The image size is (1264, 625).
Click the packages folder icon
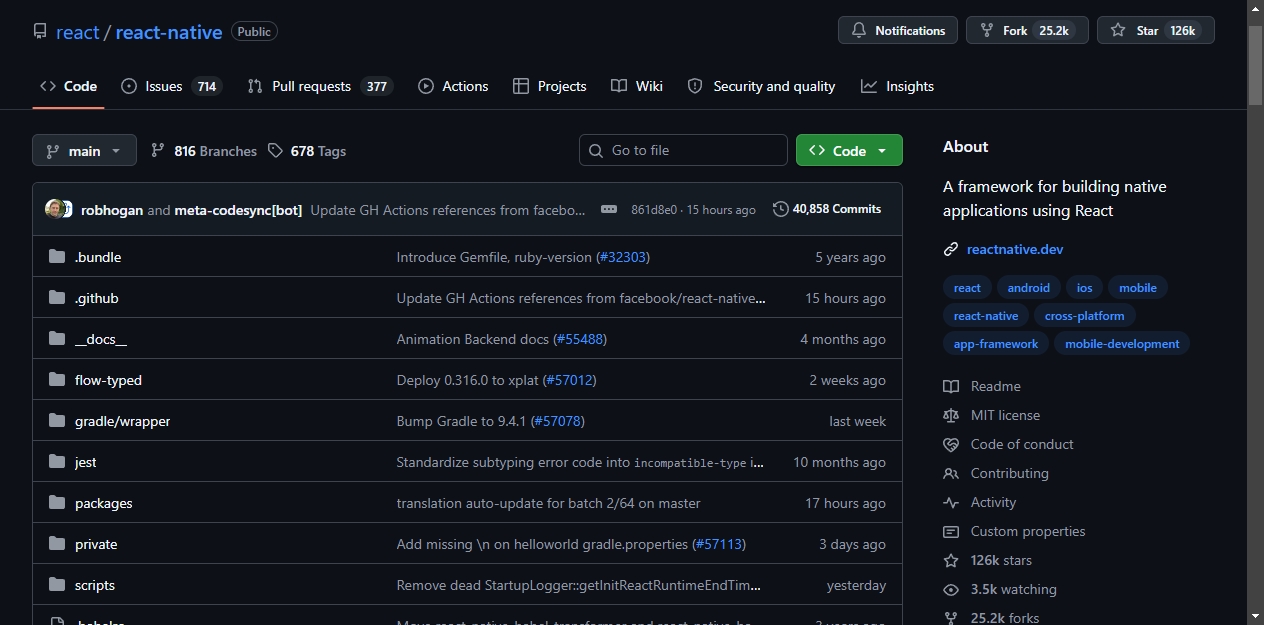[57, 503]
